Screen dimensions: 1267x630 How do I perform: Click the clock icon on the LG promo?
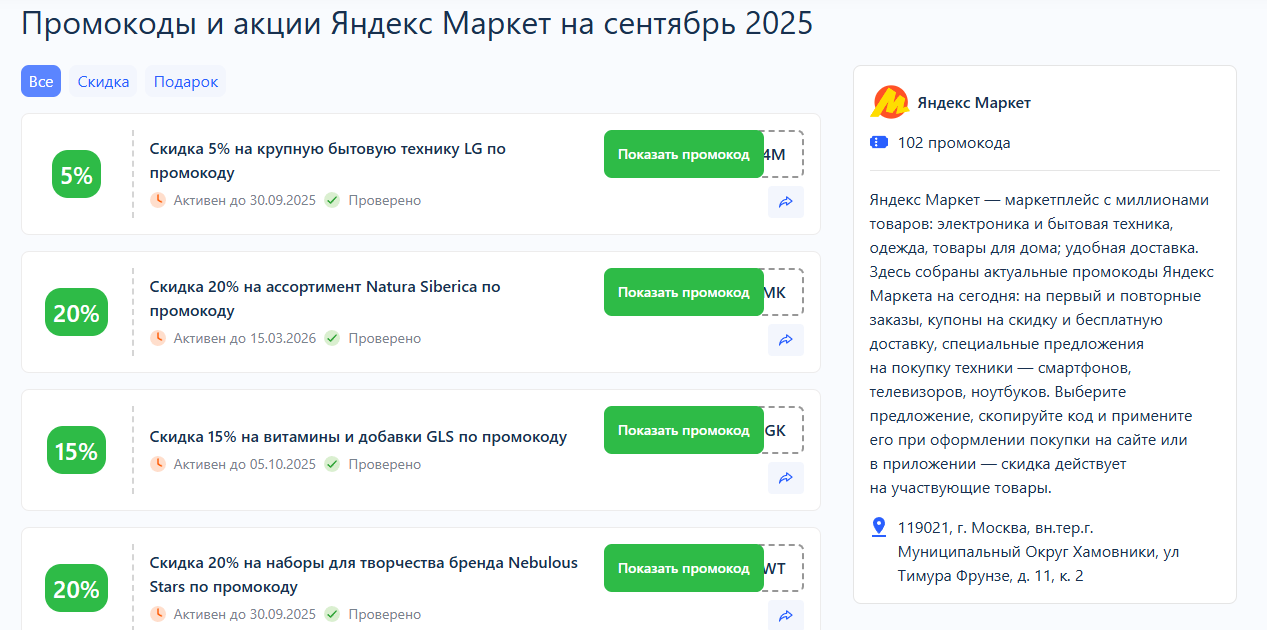pyautogui.click(x=158, y=200)
